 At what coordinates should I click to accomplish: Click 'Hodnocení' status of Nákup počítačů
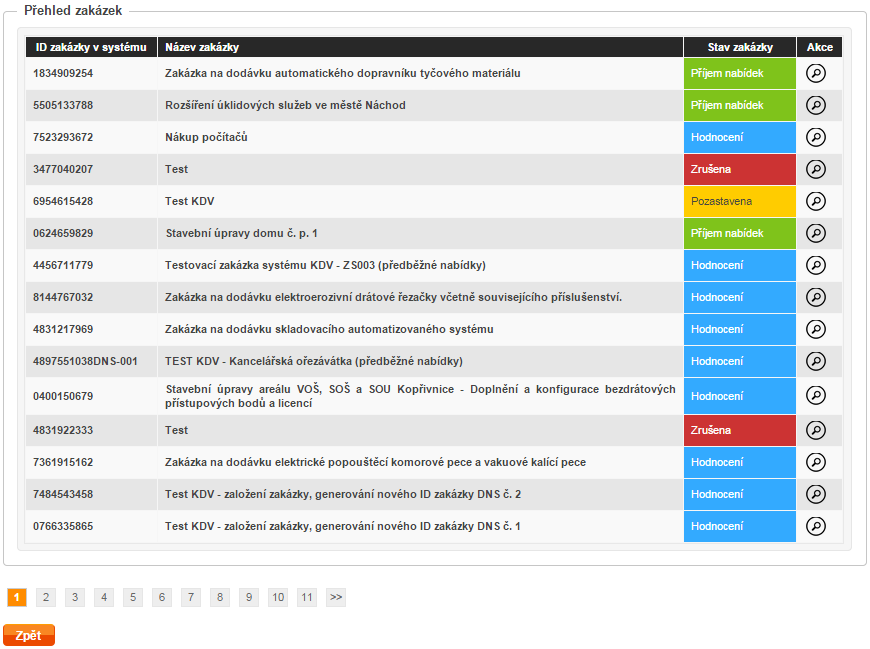[740, 137]
